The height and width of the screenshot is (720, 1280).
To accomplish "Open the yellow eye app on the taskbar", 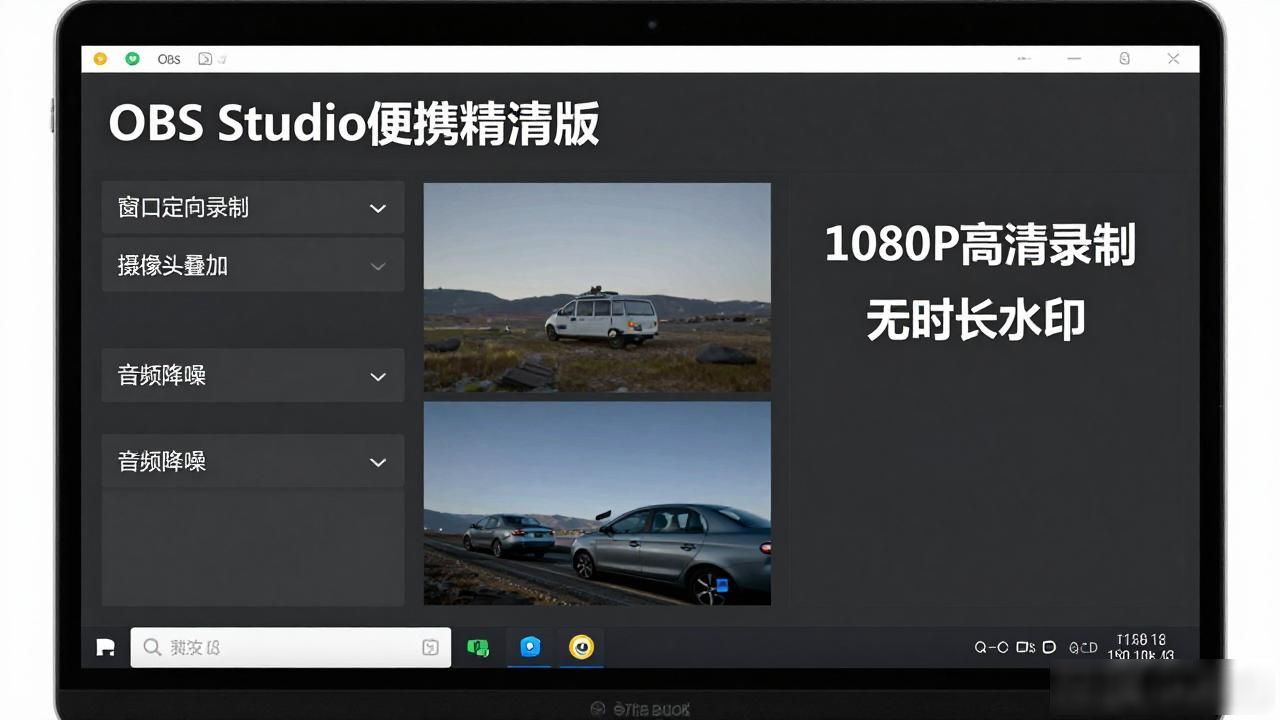I will 581,647.
